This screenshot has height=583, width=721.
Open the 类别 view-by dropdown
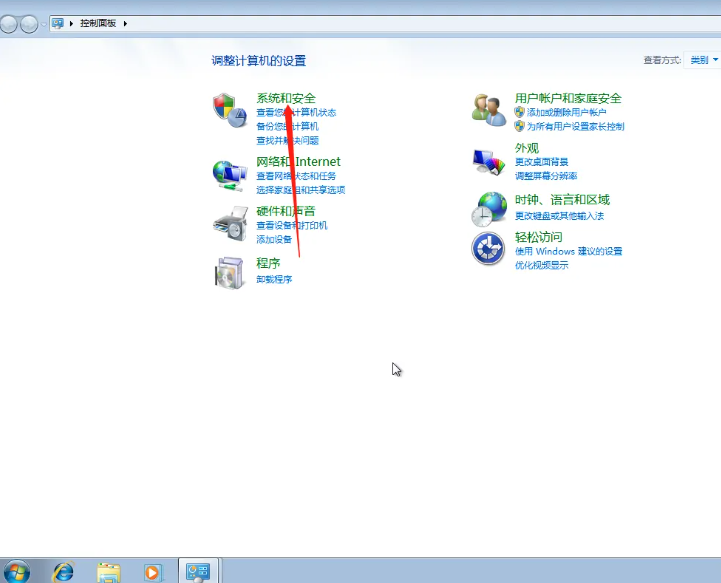click(703, 60)
